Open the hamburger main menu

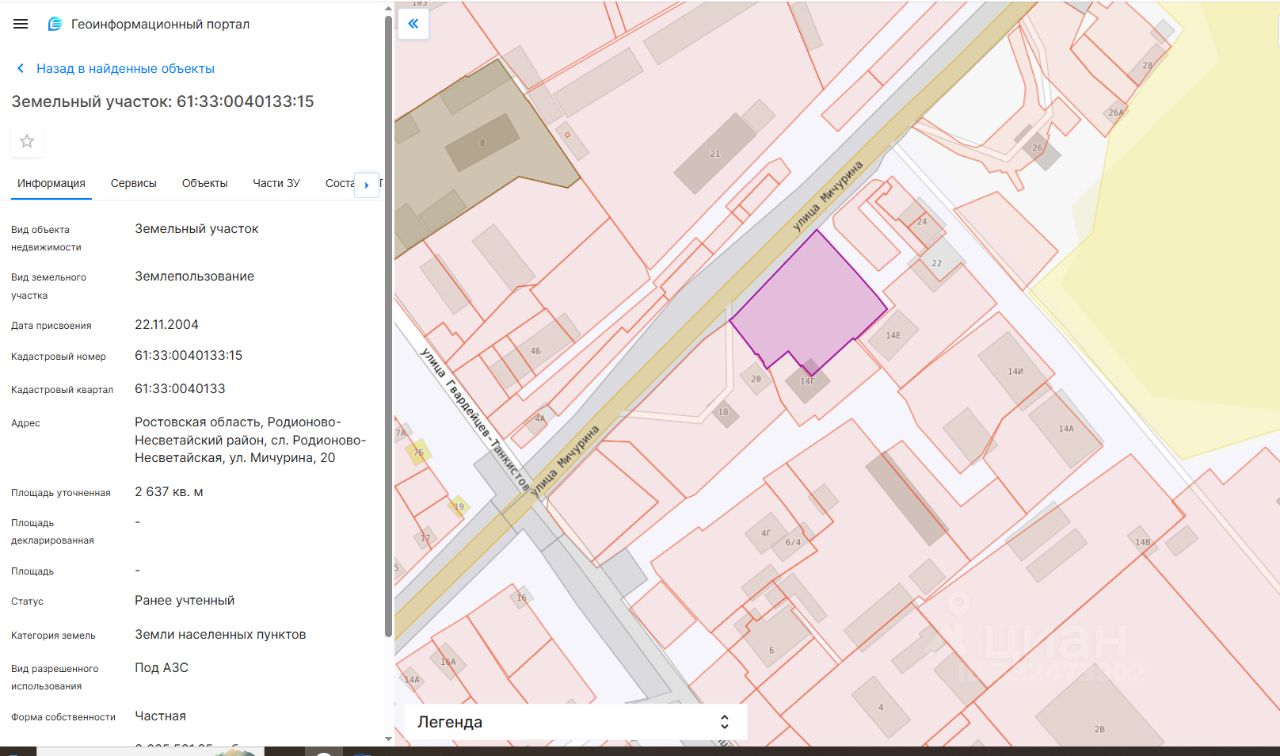coord(21,24)
